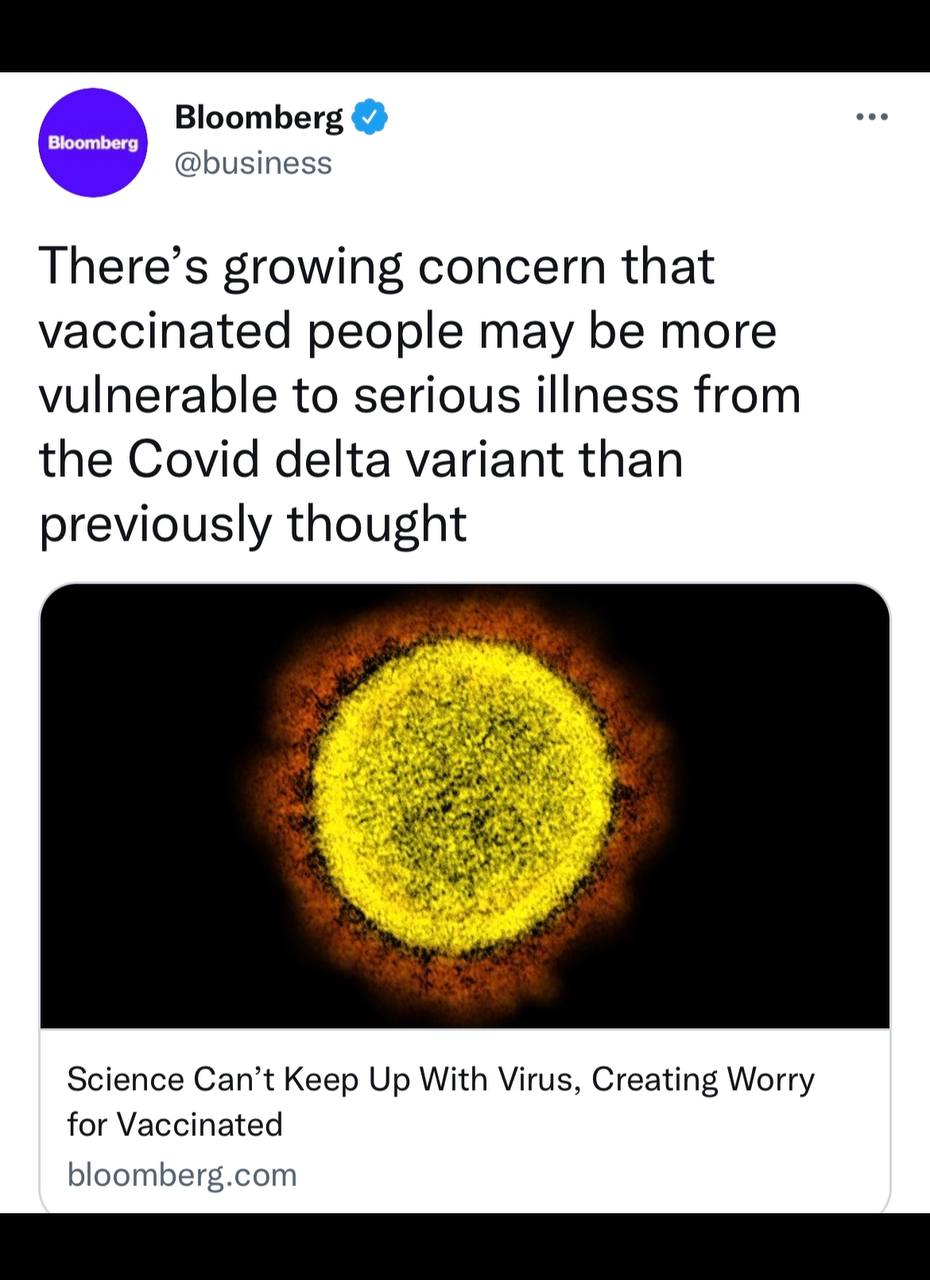Click the 'for Vaccinated' headline line
Viewport: 930px width, 1280px height.
[175, 1124]
